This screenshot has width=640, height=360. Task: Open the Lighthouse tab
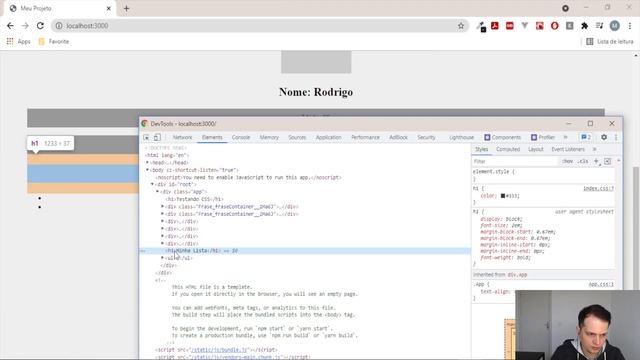pos(462,138)
